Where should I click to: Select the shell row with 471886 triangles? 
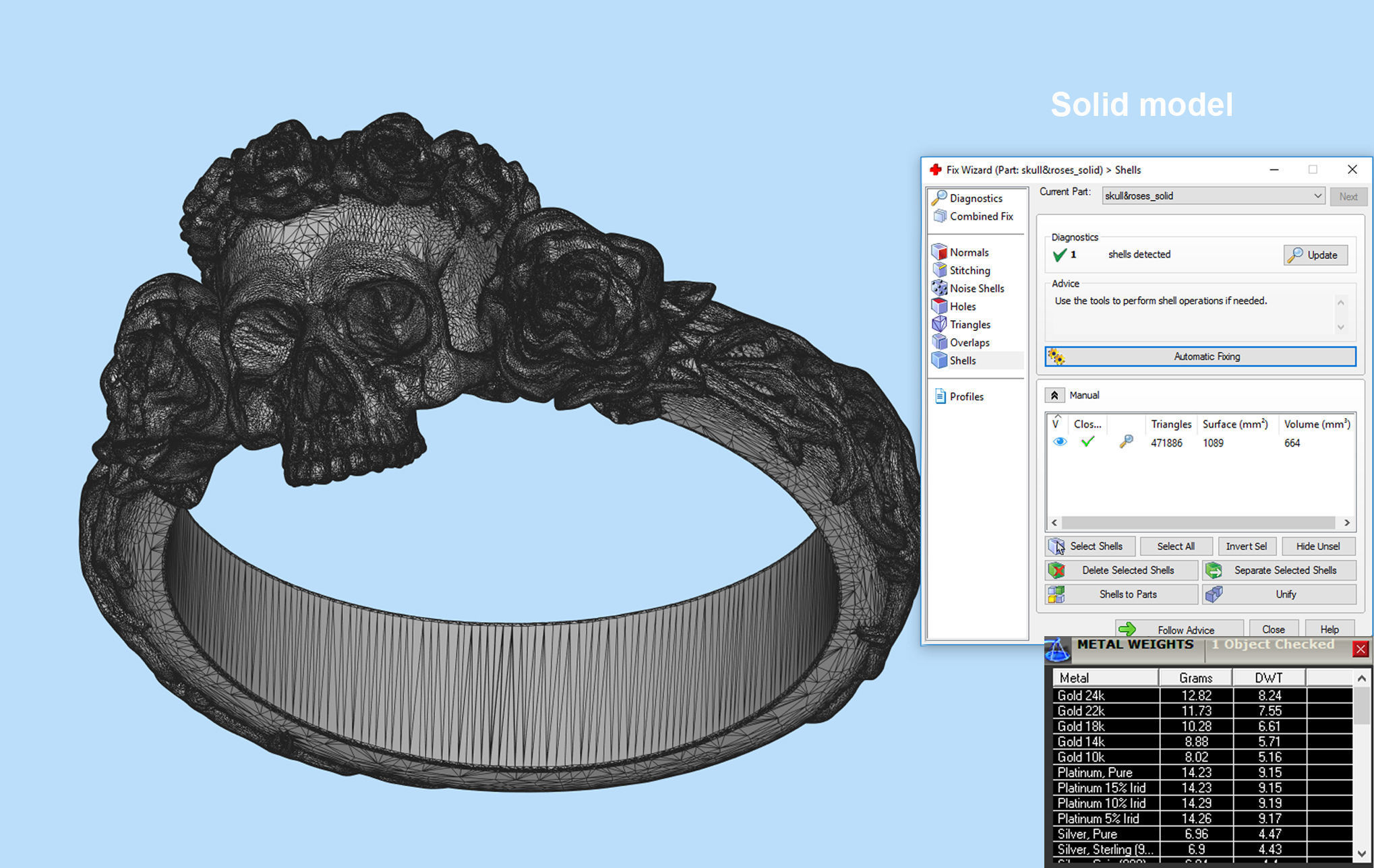(1200, 443)
